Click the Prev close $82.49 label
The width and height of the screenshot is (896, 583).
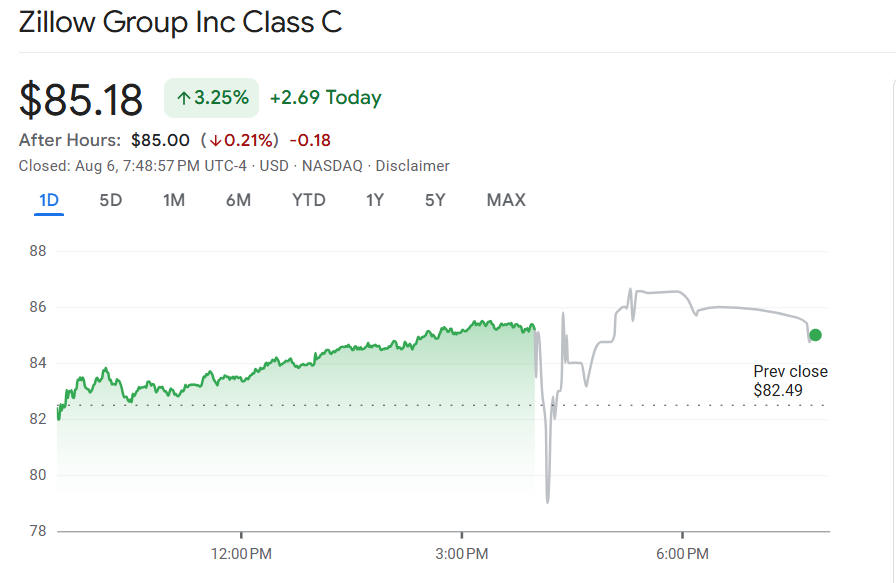point(790,381)
